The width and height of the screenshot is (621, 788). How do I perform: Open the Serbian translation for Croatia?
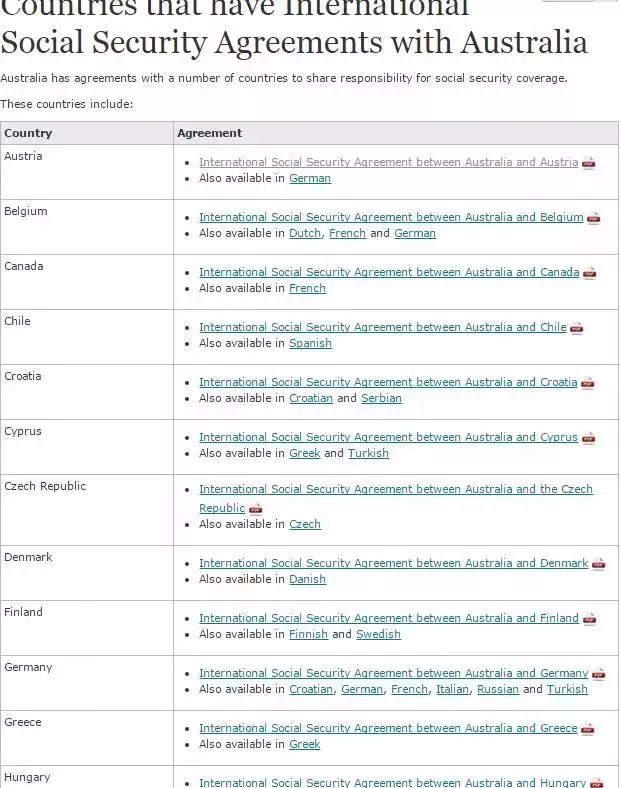381,398
